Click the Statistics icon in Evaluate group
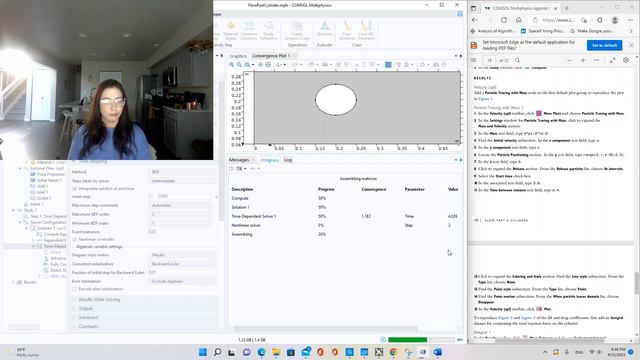This screenshot has height=360, width=640. (324, 29)
